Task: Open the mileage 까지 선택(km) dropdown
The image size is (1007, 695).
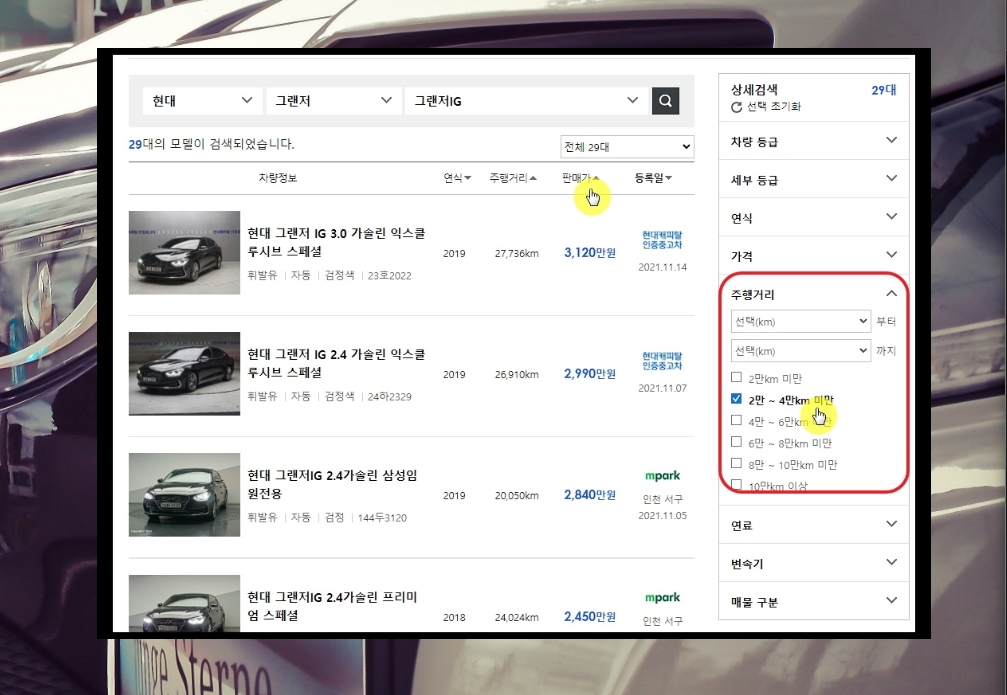Action: click(800, 351)
